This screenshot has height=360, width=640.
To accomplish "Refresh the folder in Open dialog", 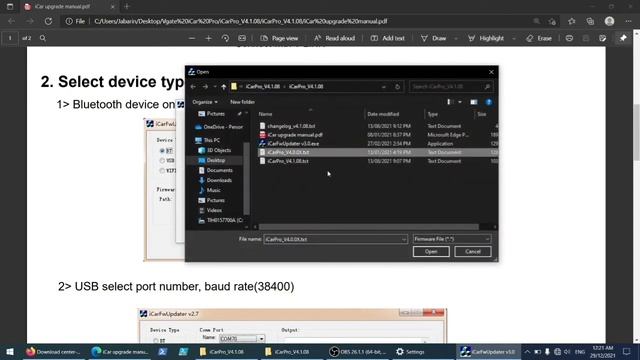I will 397,87.
